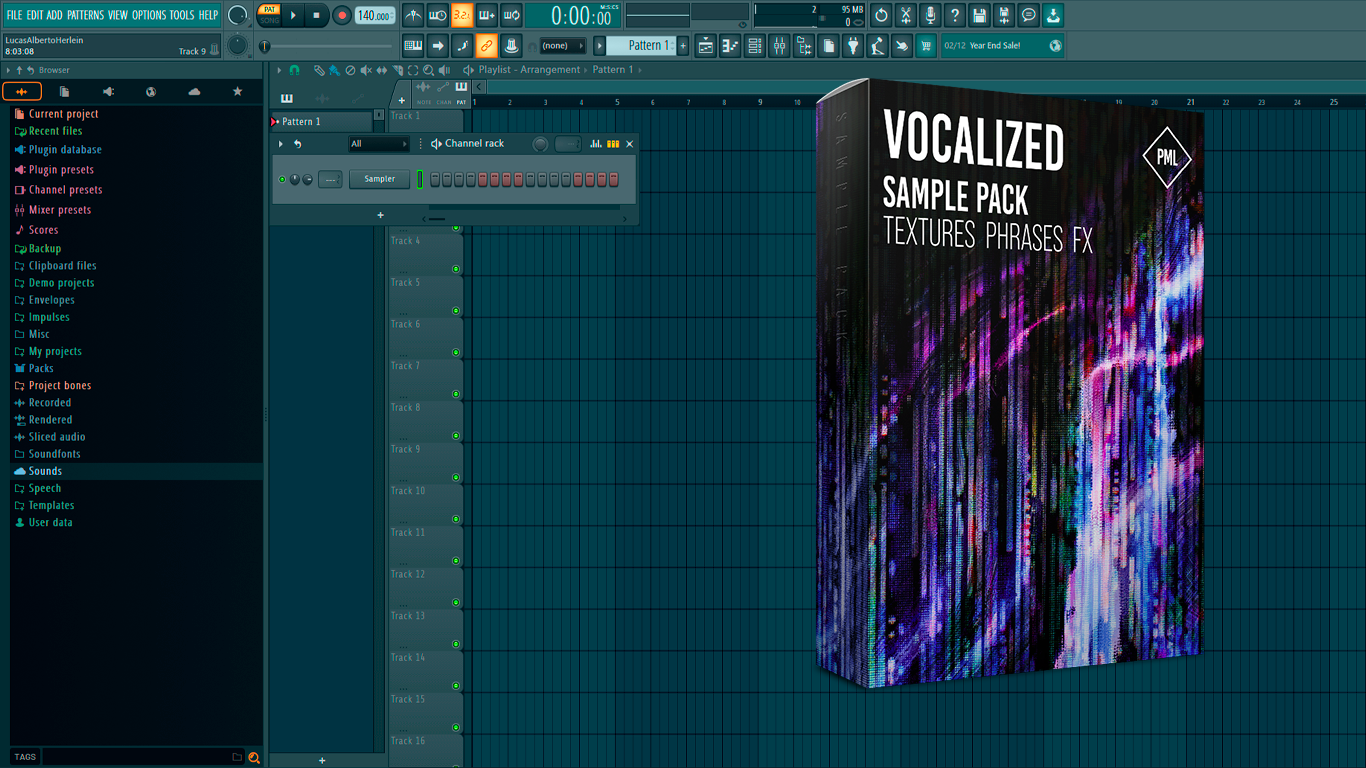Open the plugin picker plug icon

pos(853,45)
